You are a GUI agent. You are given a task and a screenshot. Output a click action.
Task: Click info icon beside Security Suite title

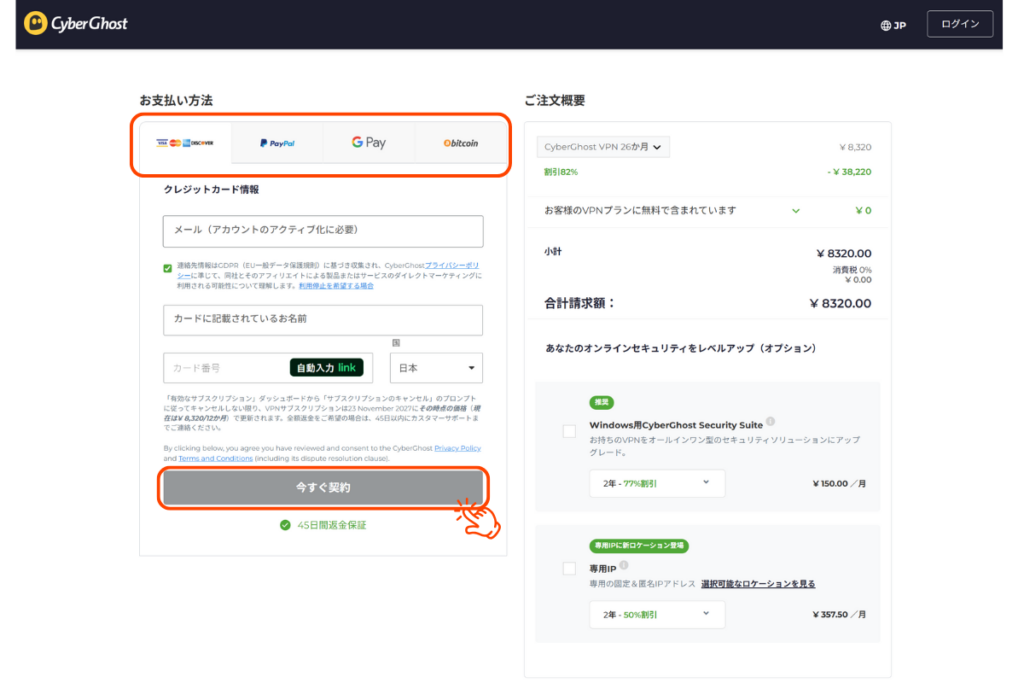coord(771,422)
